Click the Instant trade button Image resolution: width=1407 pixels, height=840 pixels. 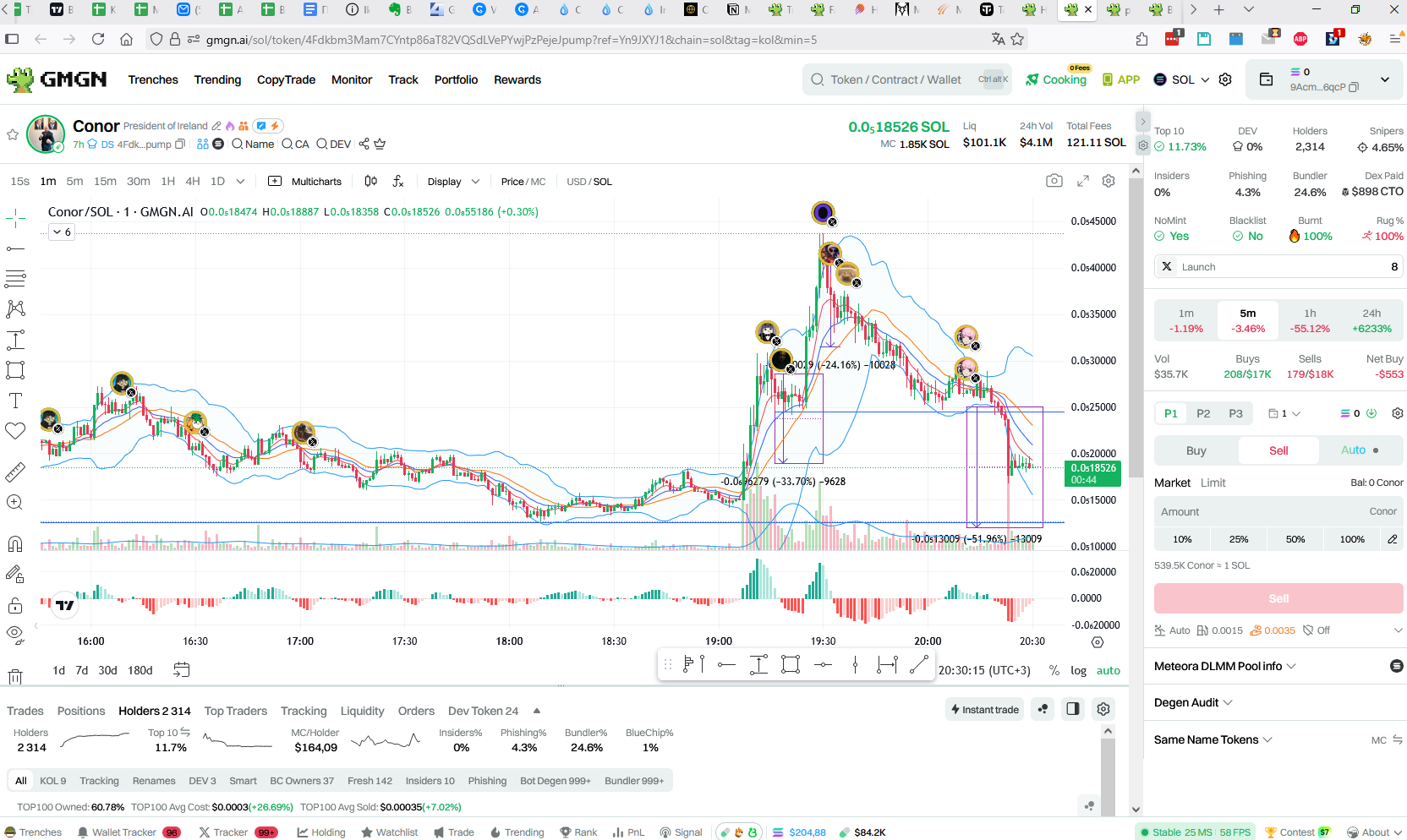[984, 709]
